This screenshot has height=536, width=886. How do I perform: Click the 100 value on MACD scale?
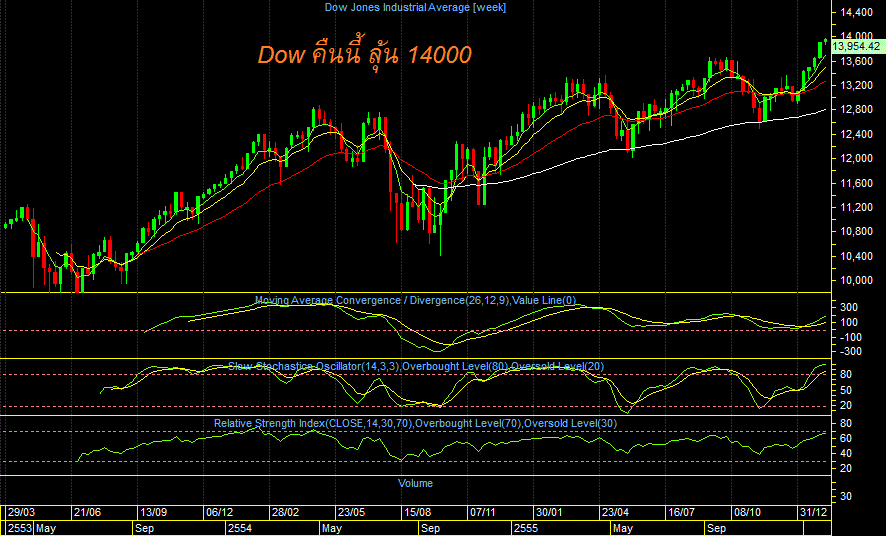(849, 323)
